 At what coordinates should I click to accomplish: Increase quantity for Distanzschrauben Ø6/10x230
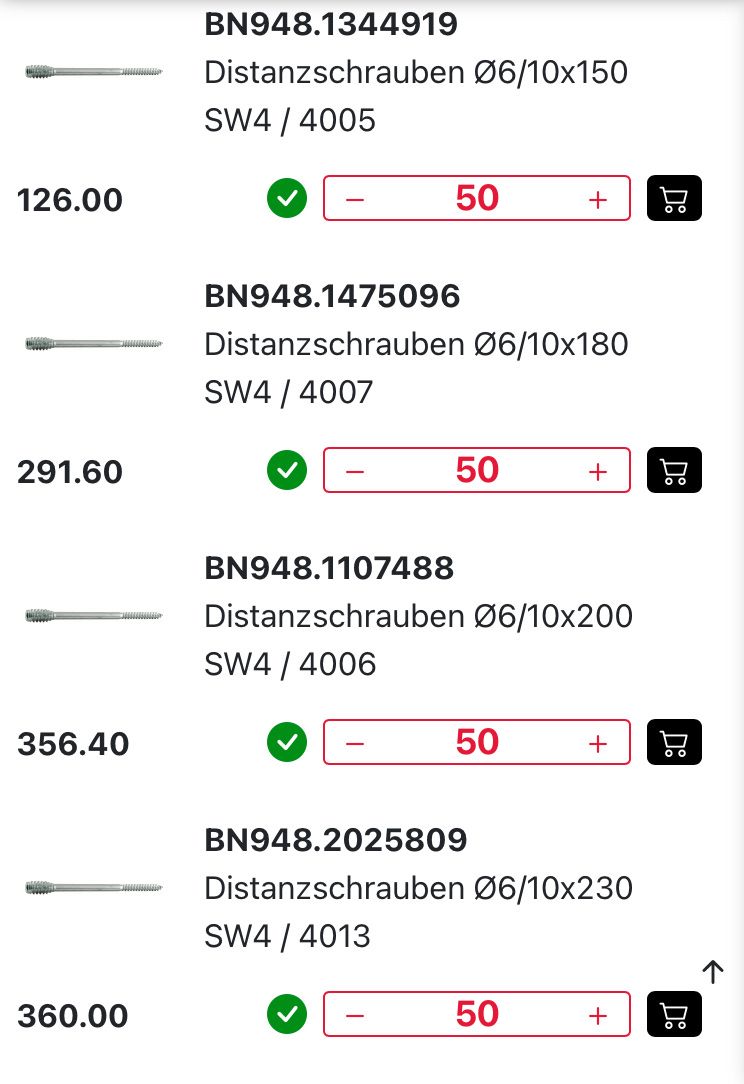(598, 1015)
